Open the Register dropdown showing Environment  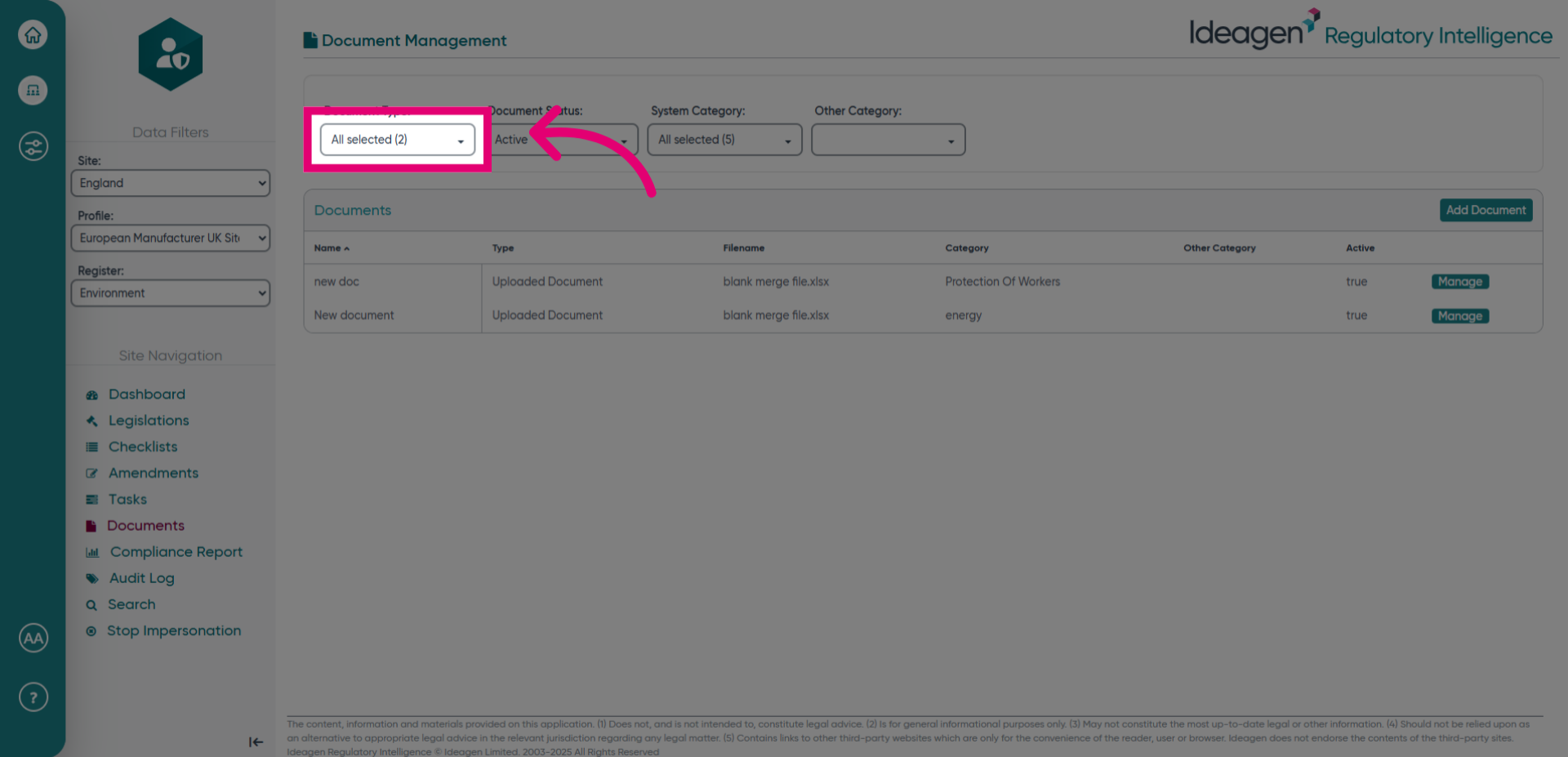(171, 293)
